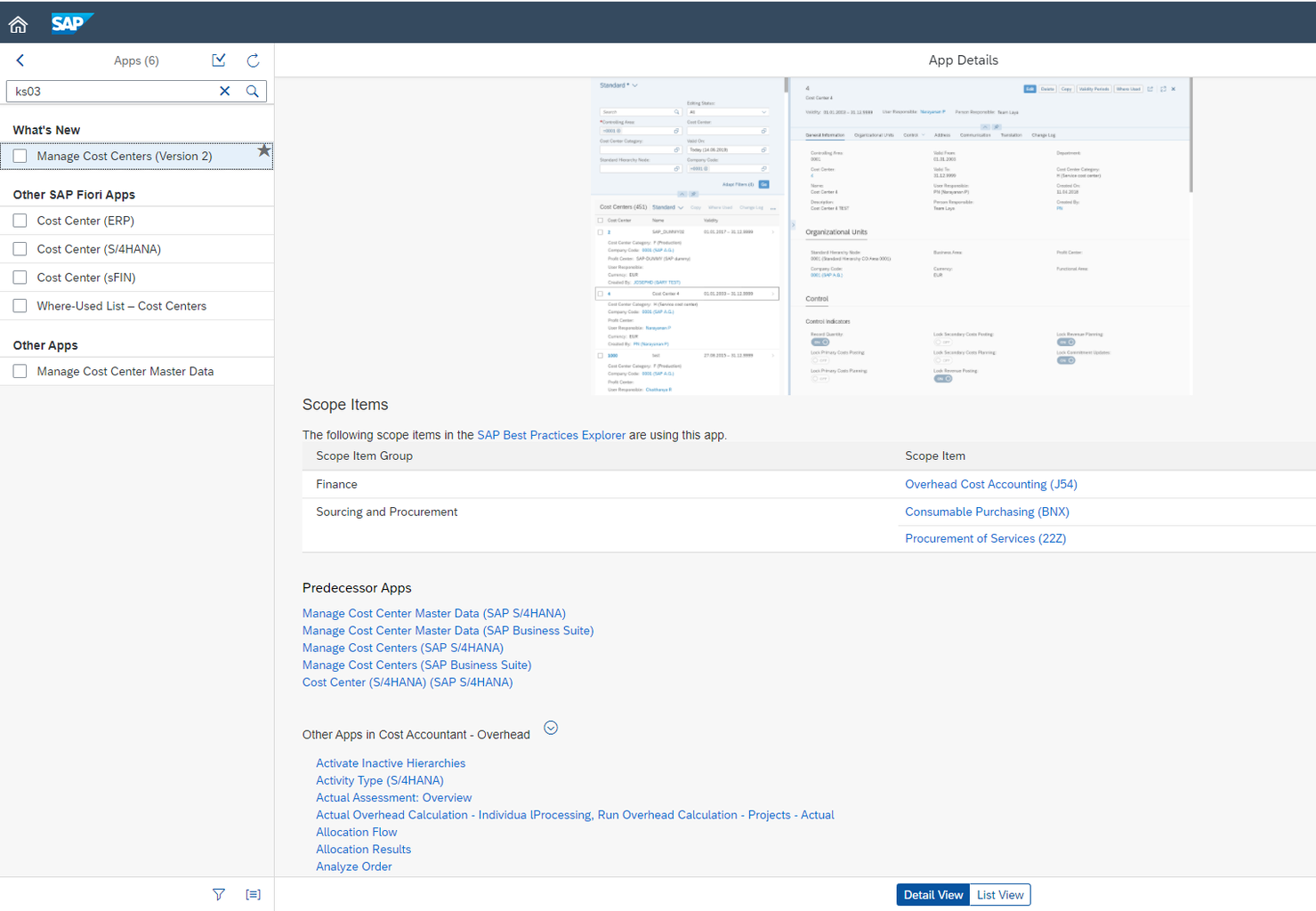The image size is (1316, 911).
Task: Open Manage Cost Centers (SAP S/4HANA) link
Action: (x=403, y=648)
